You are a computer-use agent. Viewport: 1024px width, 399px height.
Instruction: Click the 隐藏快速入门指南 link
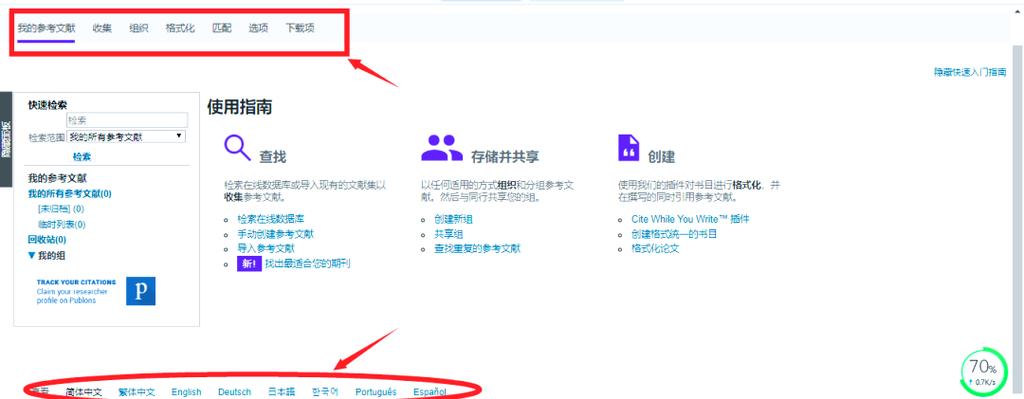(x=970, y=72)
